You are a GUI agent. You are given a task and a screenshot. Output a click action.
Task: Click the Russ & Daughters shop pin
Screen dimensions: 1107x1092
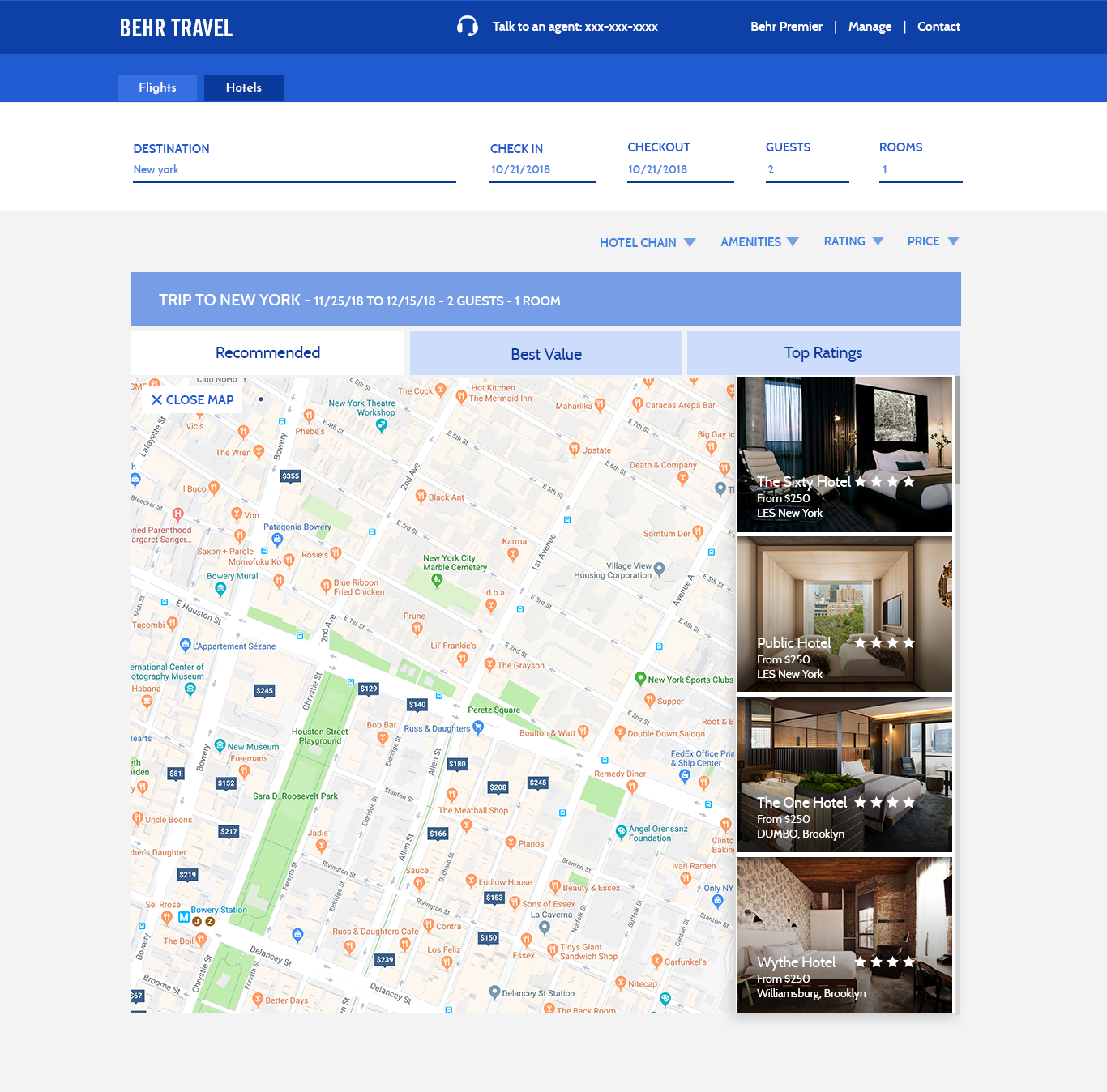click(x=478, y=727)
